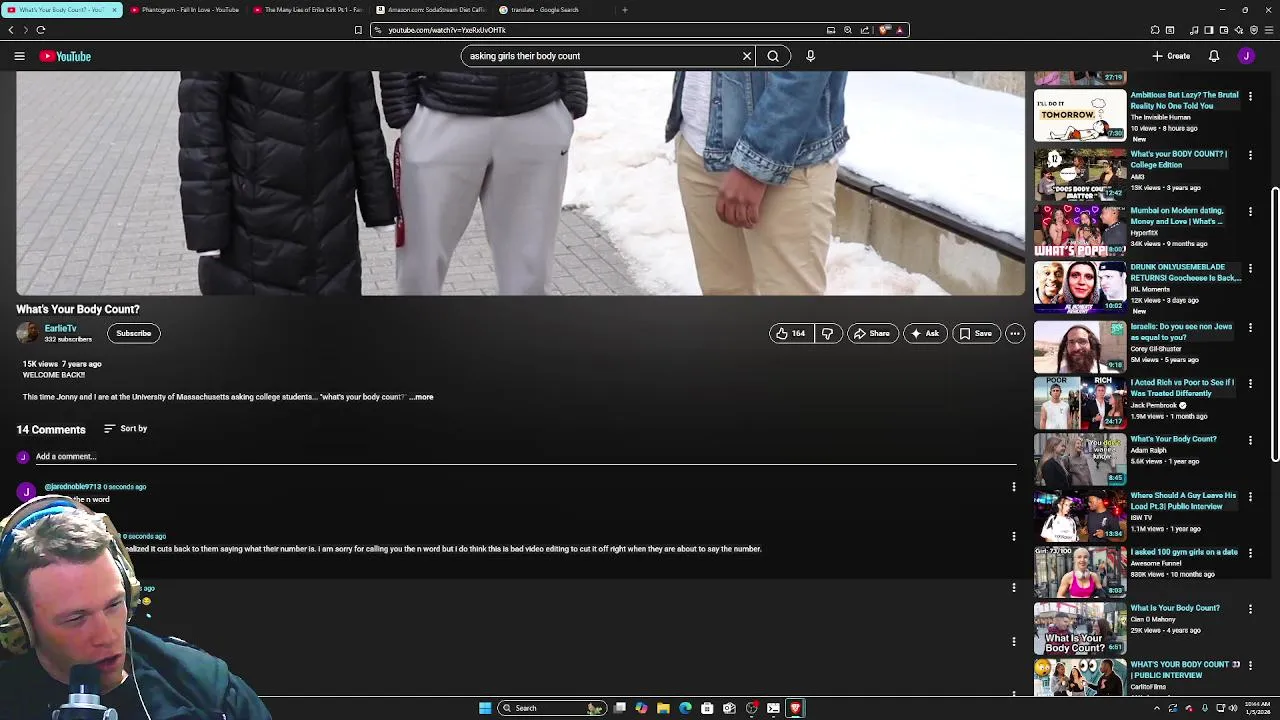Click the page vertical scrollbar

pos(1275,326)
